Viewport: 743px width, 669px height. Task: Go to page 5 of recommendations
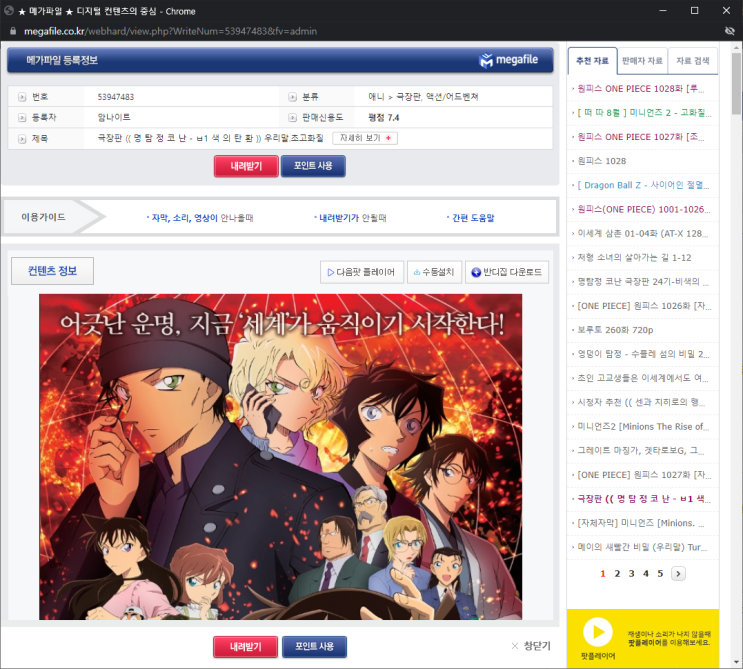(660, 574)
